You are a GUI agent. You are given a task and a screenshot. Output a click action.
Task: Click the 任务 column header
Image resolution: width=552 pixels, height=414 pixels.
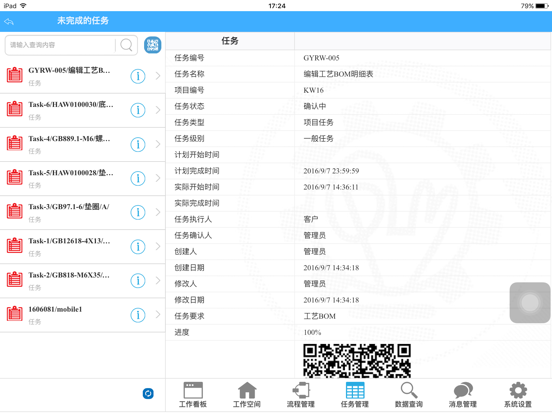(230, 41)
